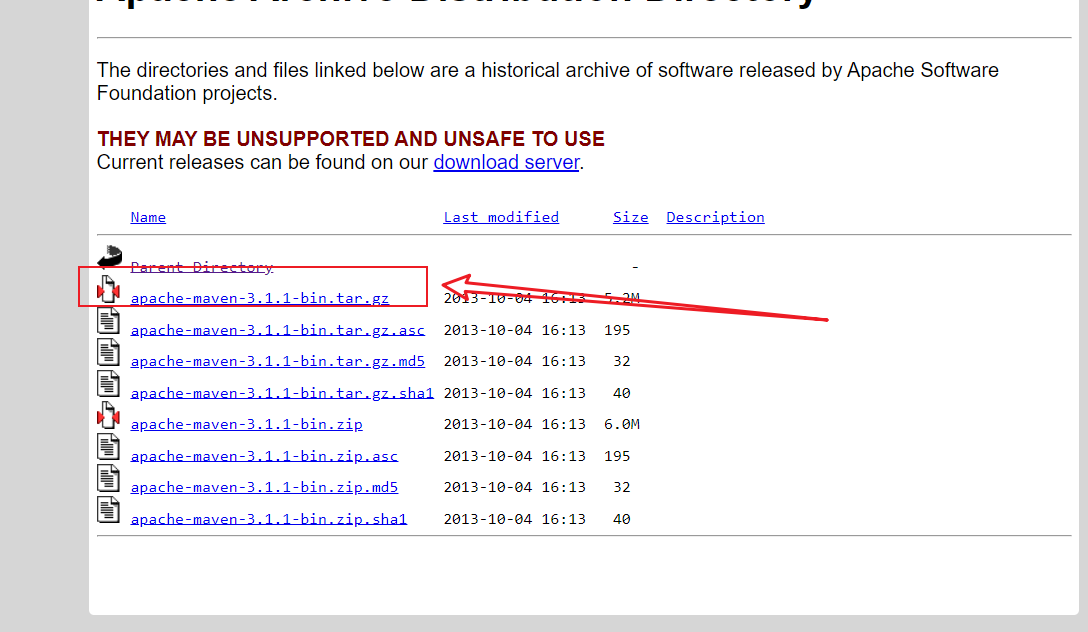
Task: Go to Parent Directory link
Action: (202, 267)
